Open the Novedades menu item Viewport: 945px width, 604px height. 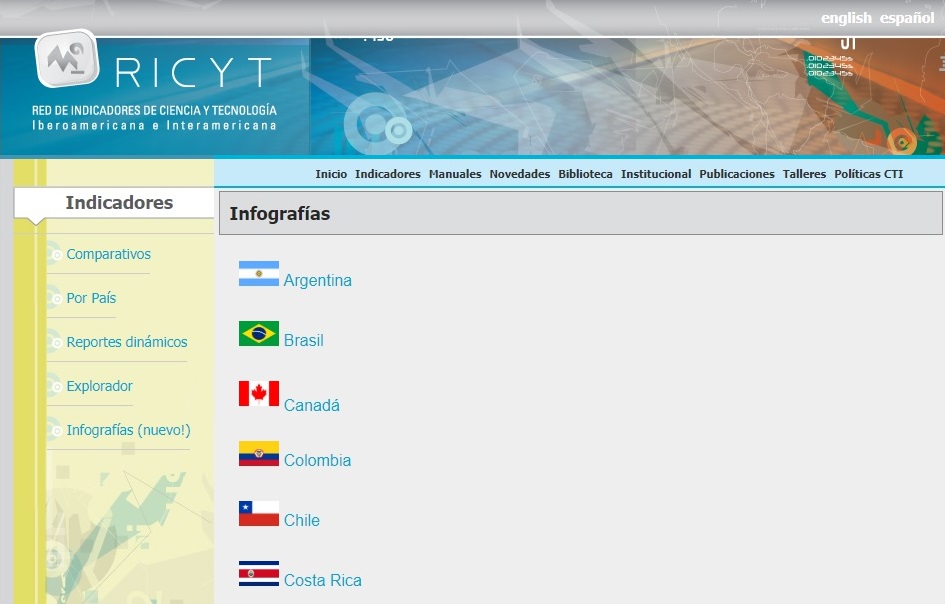520,174
